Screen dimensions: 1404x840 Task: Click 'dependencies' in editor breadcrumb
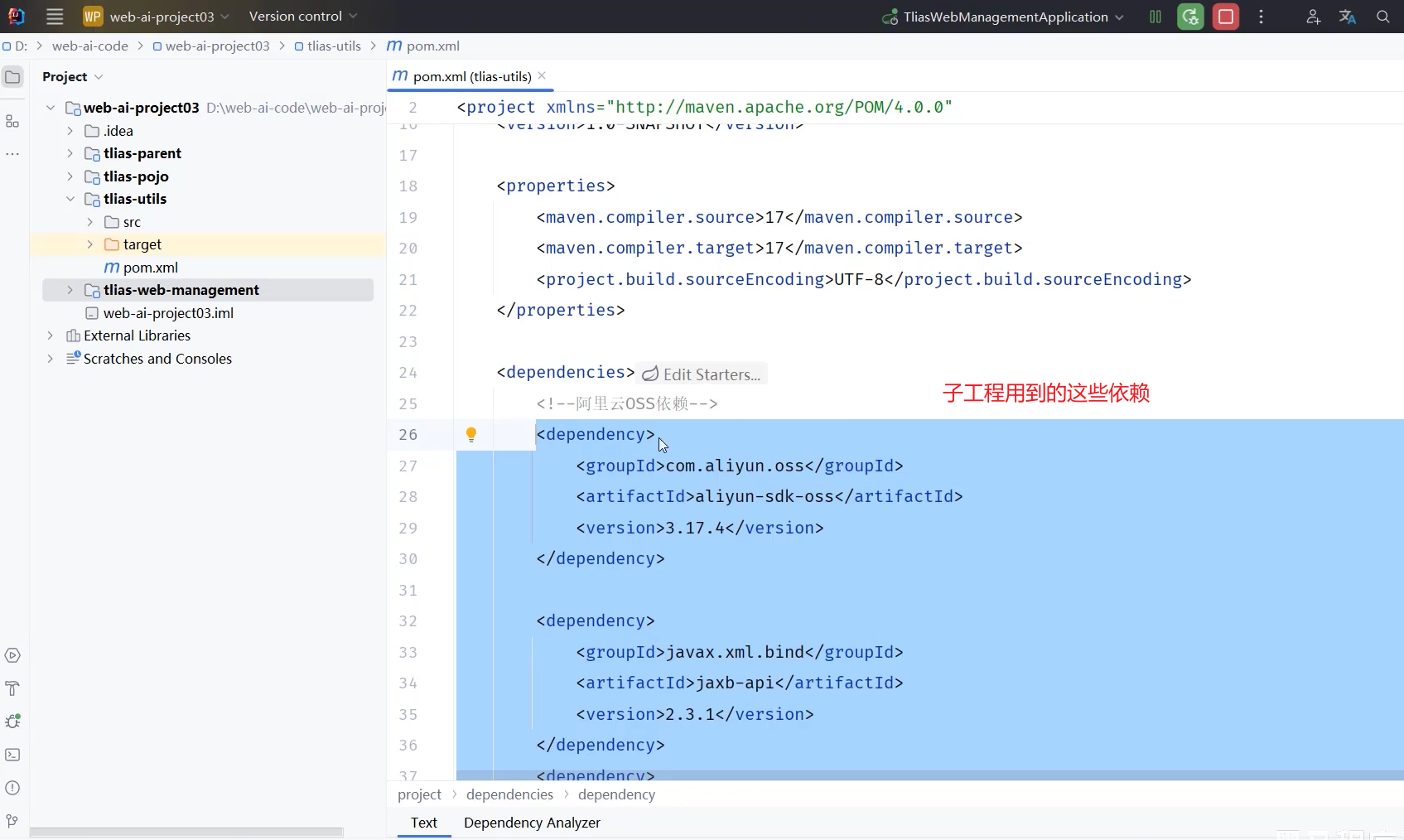coord(509,794)
